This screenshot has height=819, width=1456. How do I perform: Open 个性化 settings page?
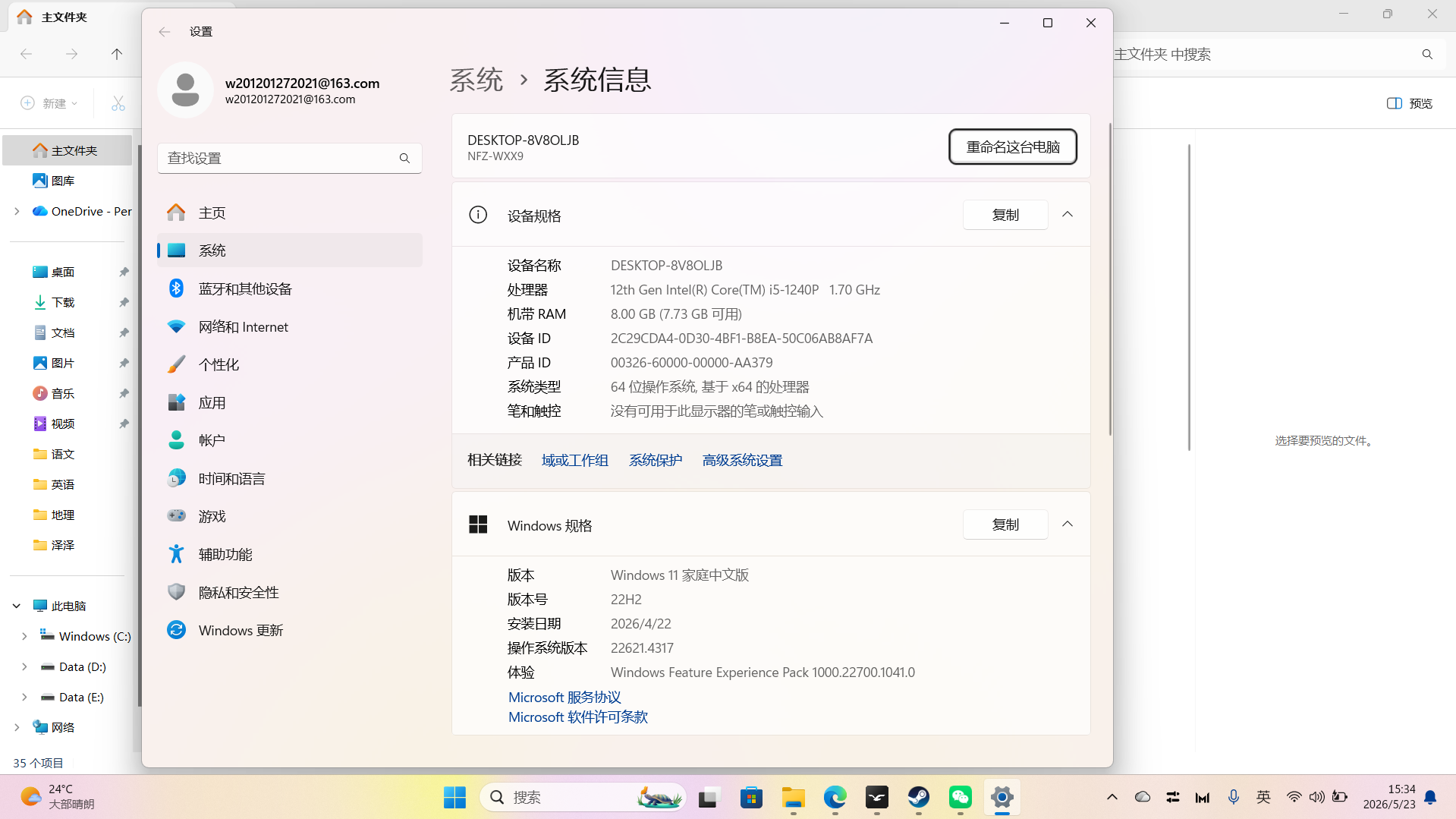289,364
